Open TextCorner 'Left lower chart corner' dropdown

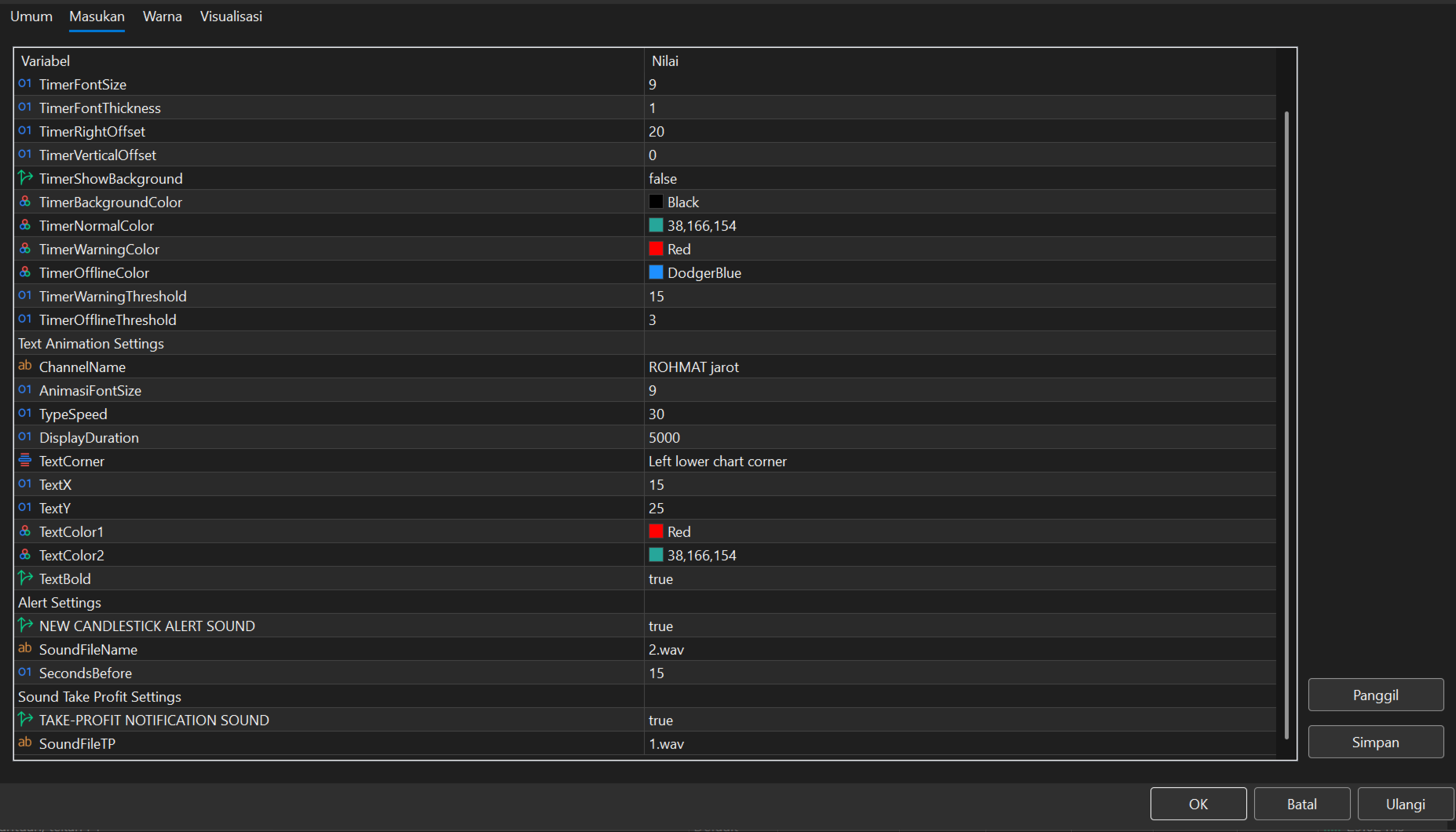(960, 461)
